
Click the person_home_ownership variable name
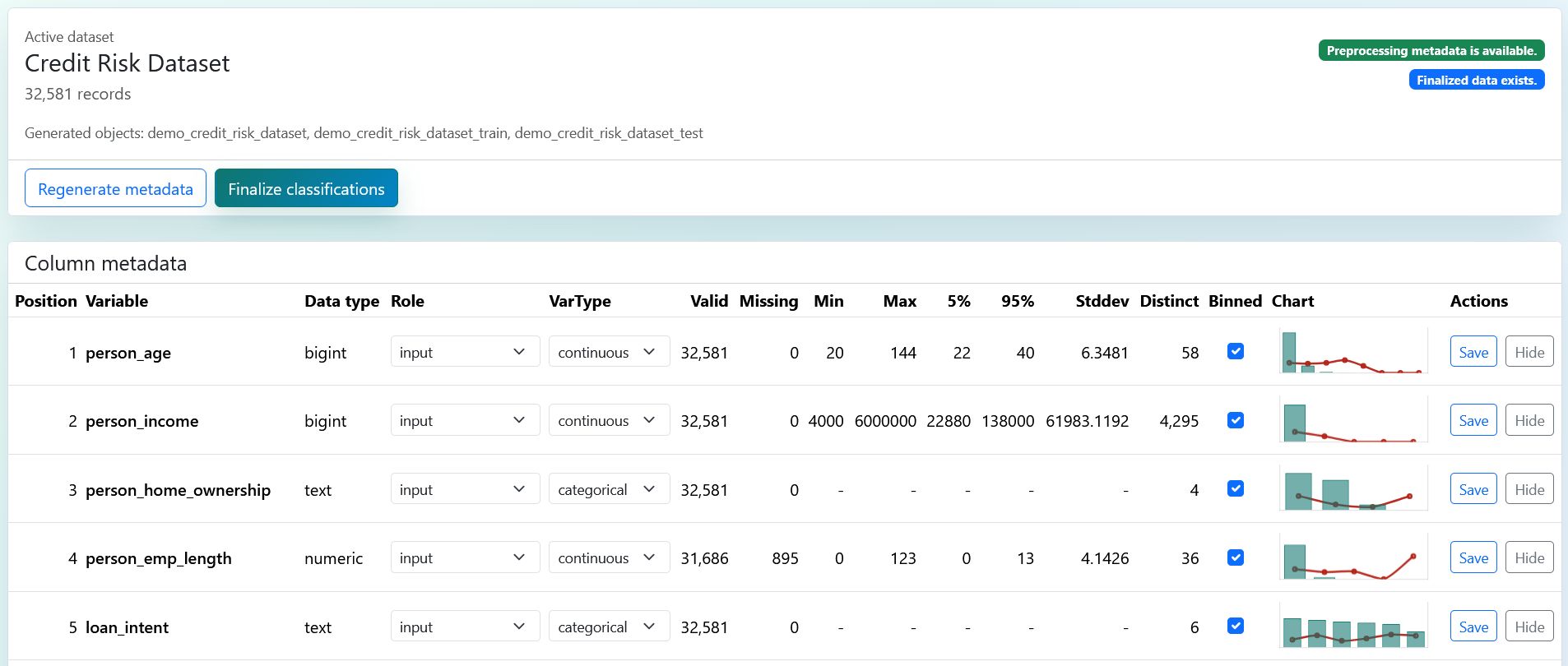click(178, 490)
